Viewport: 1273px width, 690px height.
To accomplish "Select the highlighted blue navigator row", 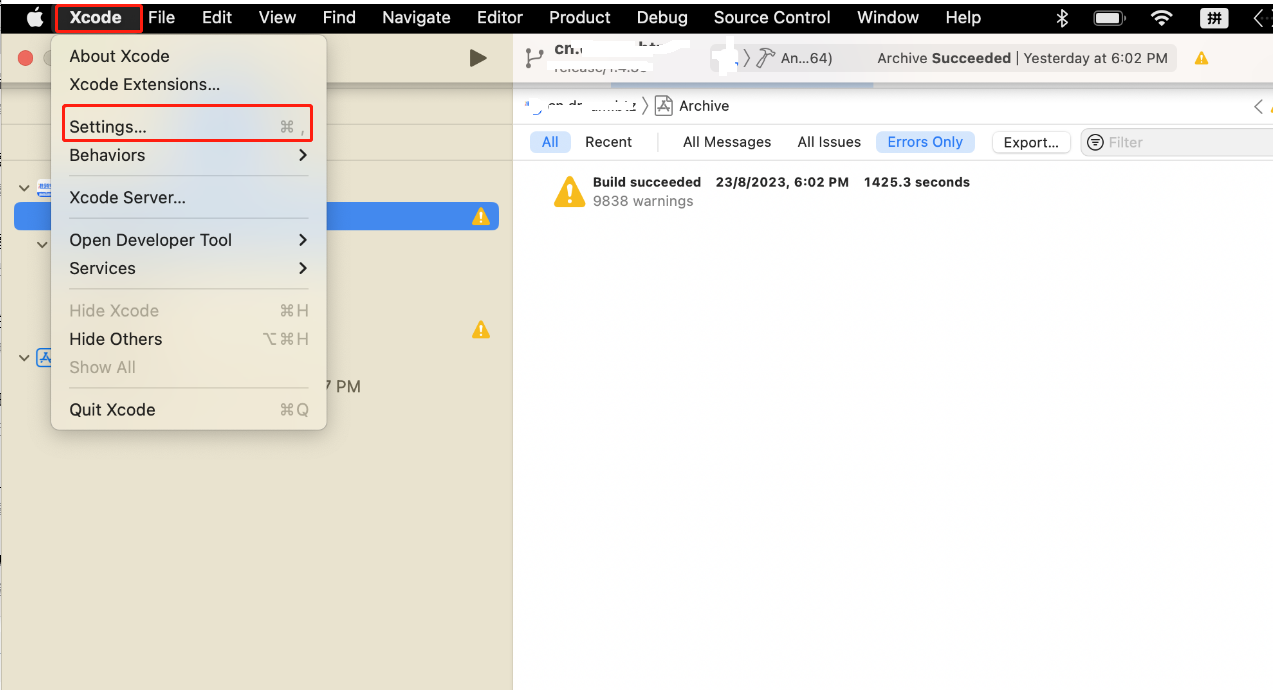I will [256, 216].
